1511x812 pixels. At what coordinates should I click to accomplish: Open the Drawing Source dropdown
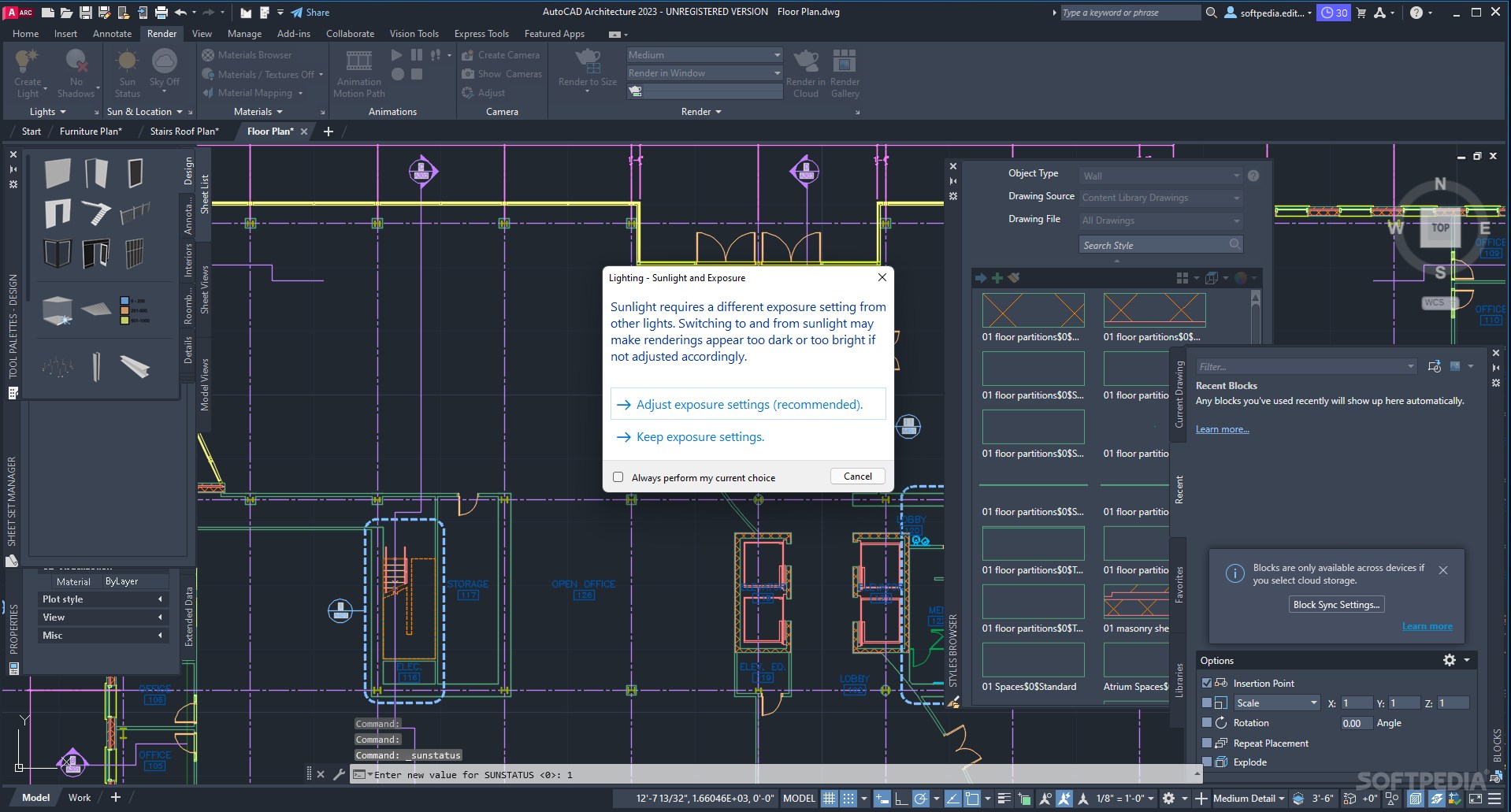tap(1160, 198)
